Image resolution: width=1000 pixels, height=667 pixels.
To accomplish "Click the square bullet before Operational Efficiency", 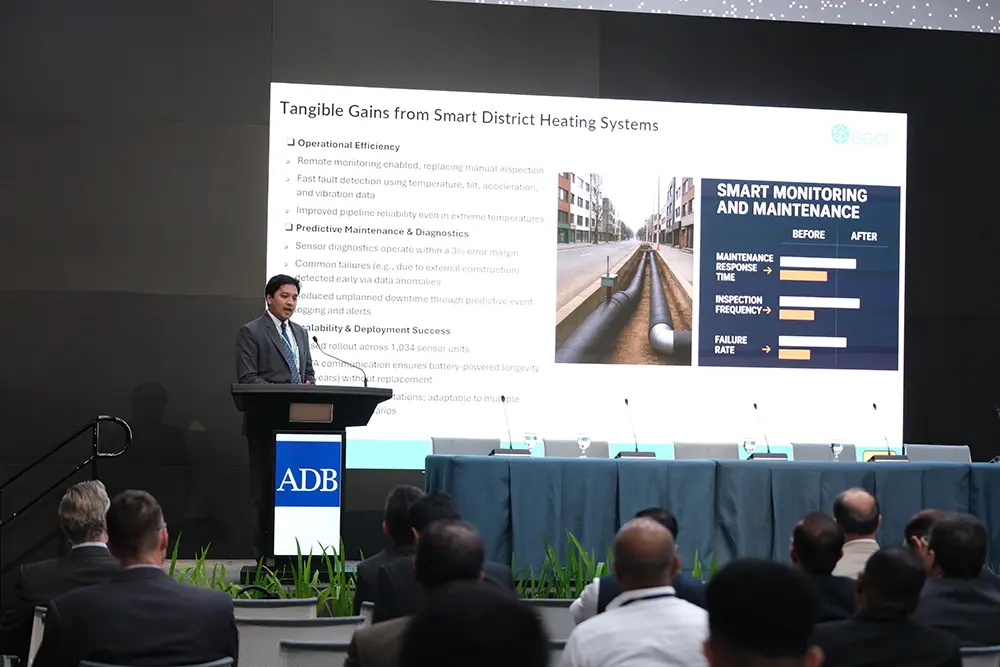I will click(x=291, y=142).
